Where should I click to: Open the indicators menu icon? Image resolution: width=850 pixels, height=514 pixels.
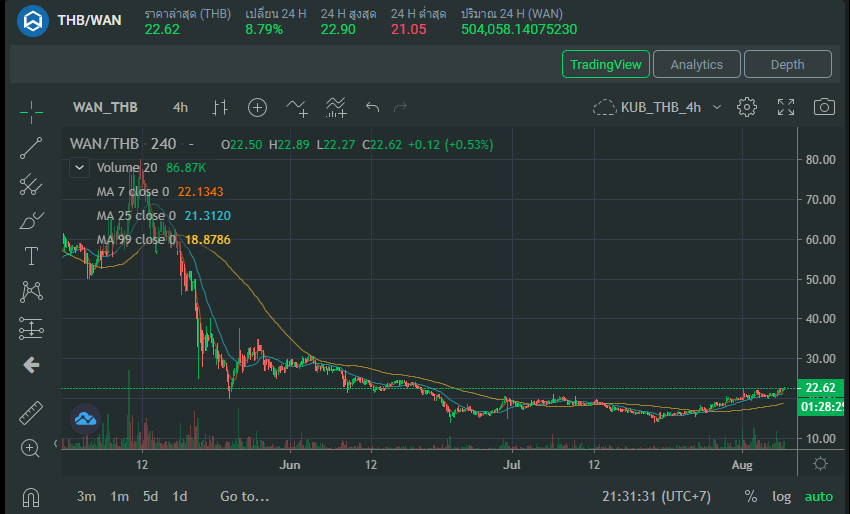tap(297, 107)
